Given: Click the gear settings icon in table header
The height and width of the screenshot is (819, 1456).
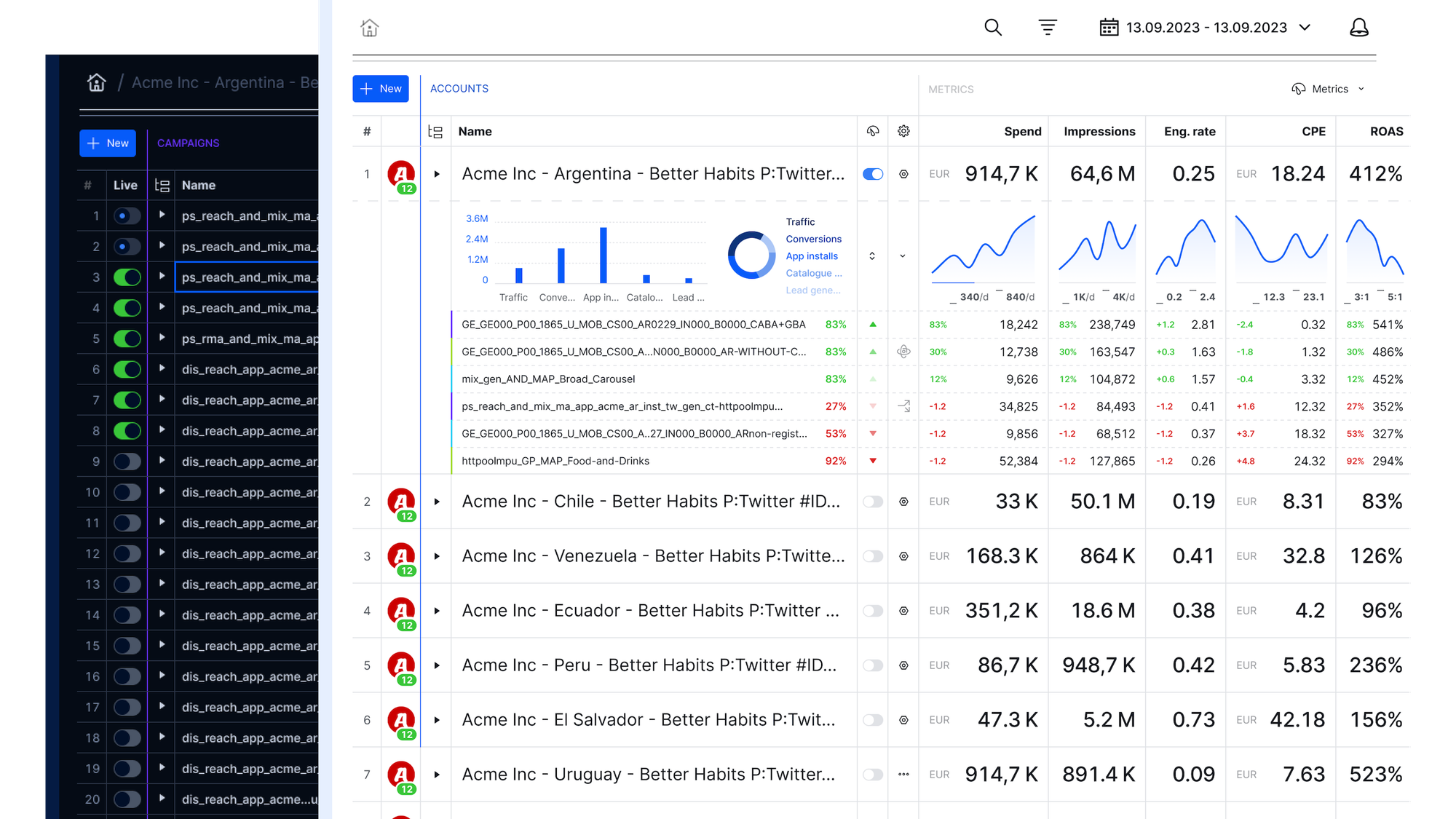Looking at the screenshot, I should coord(903,131).
